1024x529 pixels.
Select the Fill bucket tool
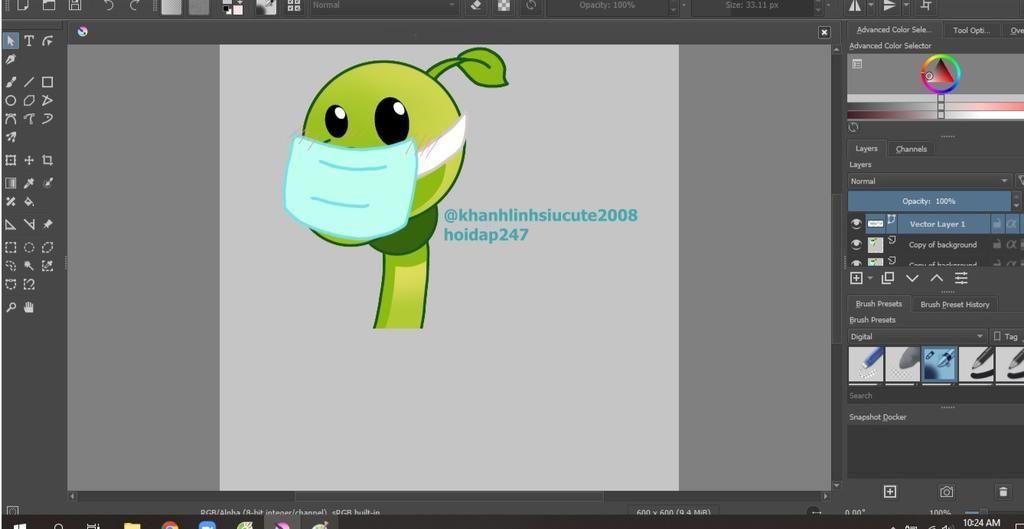(29, 201)
